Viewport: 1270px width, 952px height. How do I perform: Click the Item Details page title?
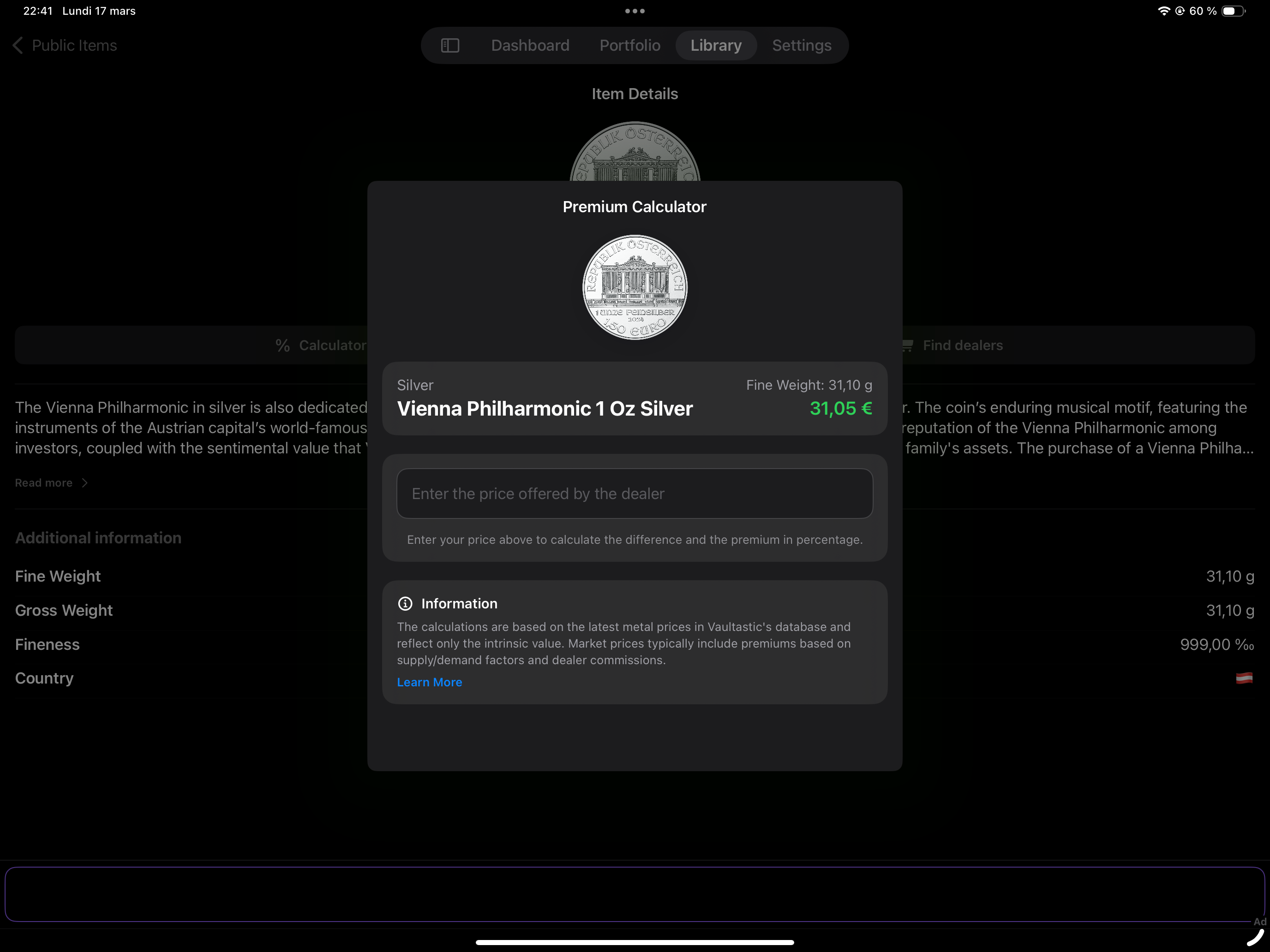point(635,94)
